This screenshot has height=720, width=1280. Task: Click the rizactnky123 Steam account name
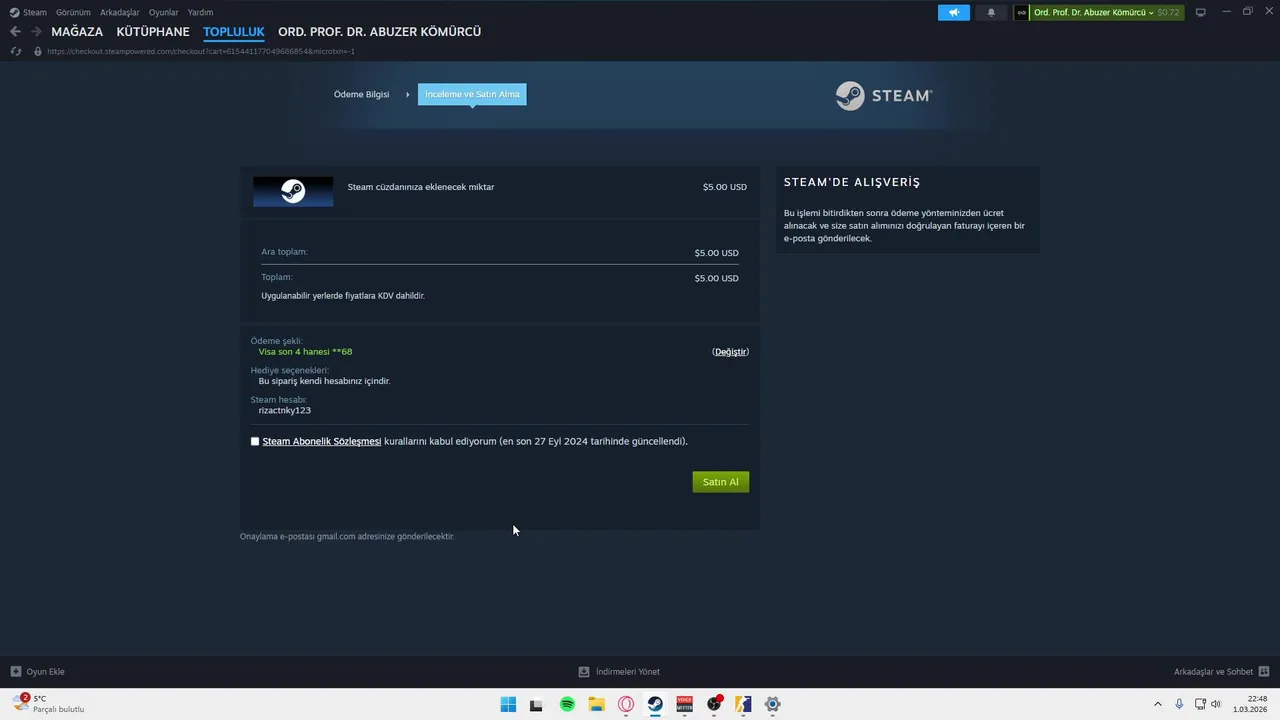(x=284, y=410)
